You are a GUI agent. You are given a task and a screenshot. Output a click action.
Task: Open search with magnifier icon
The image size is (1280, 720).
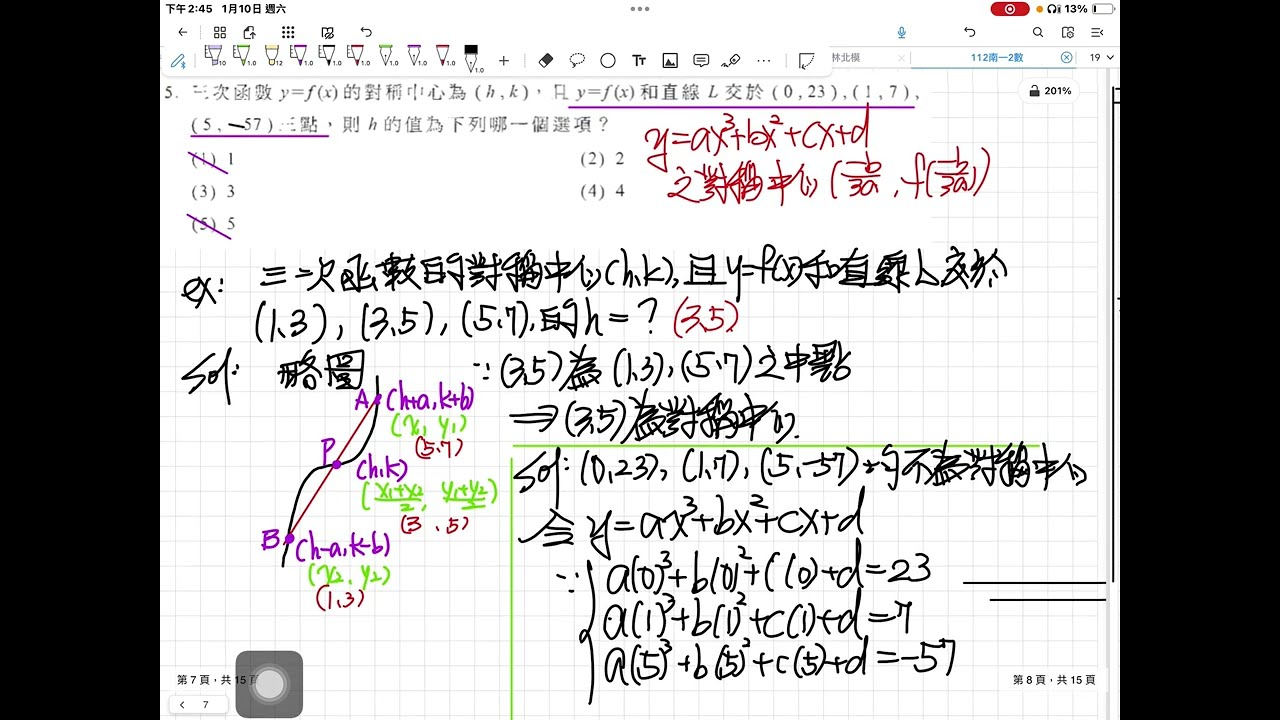click(x=1038, y=32)
